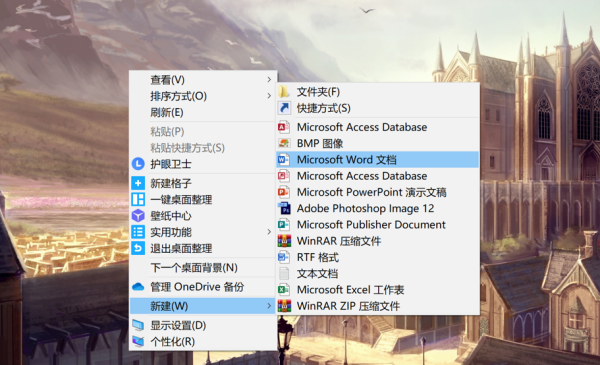The image size is (600, 365).
Task: Click the PowerPoint 演示文稿 icon
Action: pyautogui.click(x=284, y=192)
